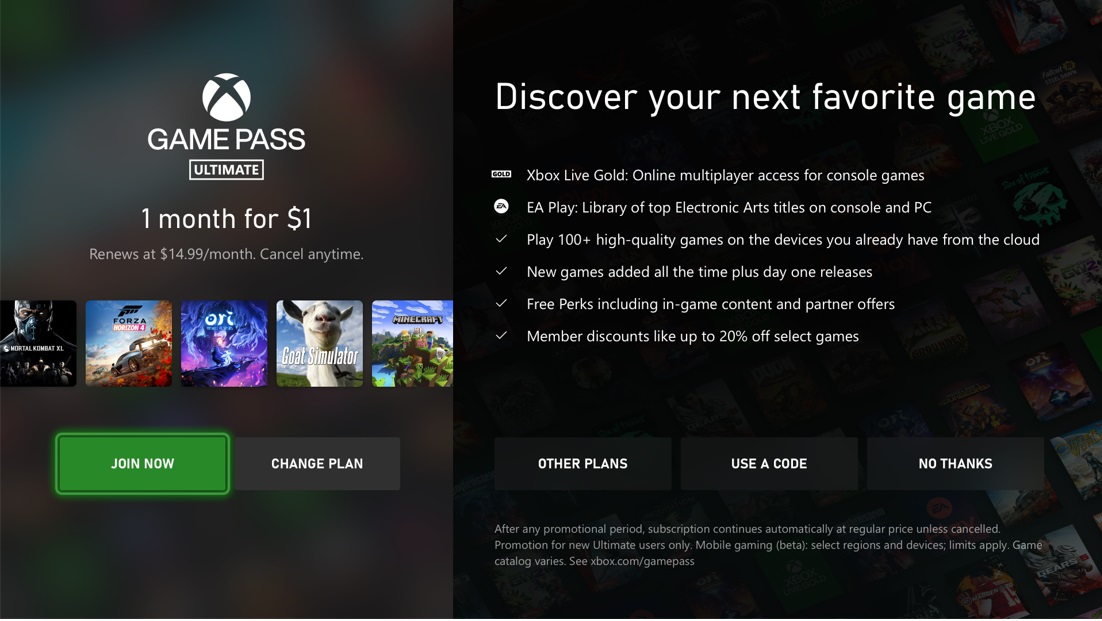
Task: Join Game Pass Ultimate with Join Now
Action: click(x=143, y=464)
